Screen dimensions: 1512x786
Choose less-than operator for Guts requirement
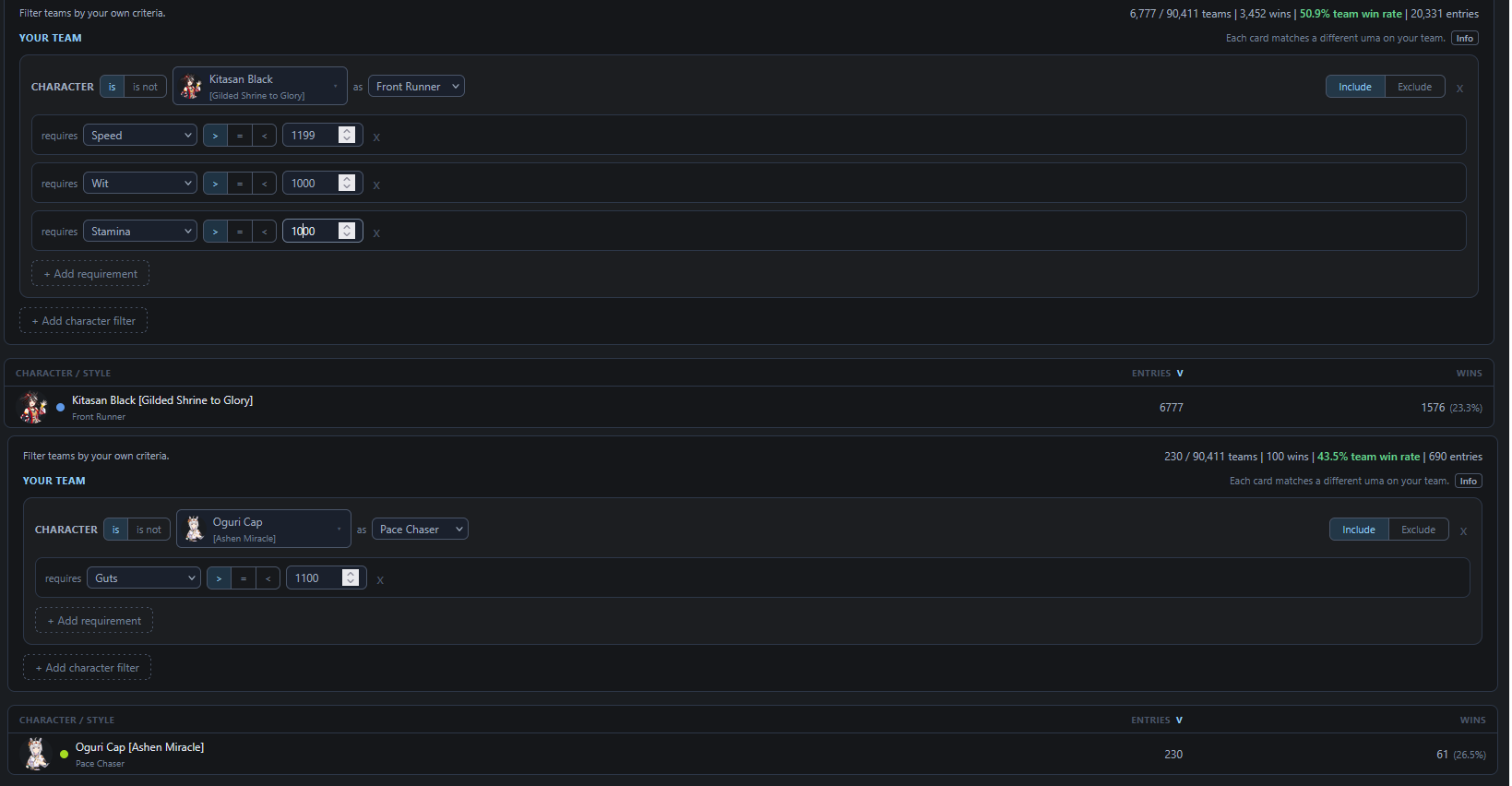point(268,578)
